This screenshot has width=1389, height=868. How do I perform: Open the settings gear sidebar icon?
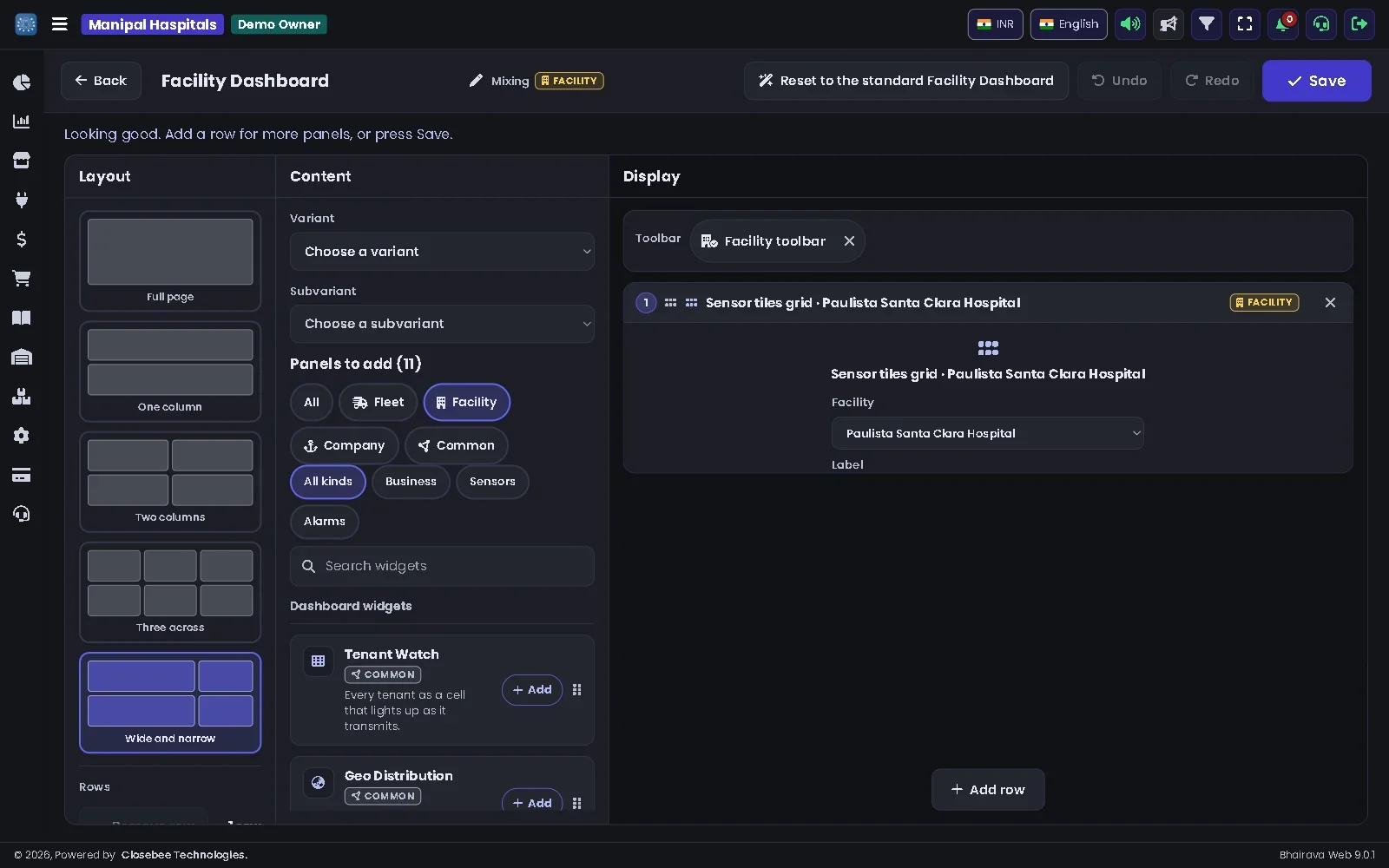click(x=22, y=436)
